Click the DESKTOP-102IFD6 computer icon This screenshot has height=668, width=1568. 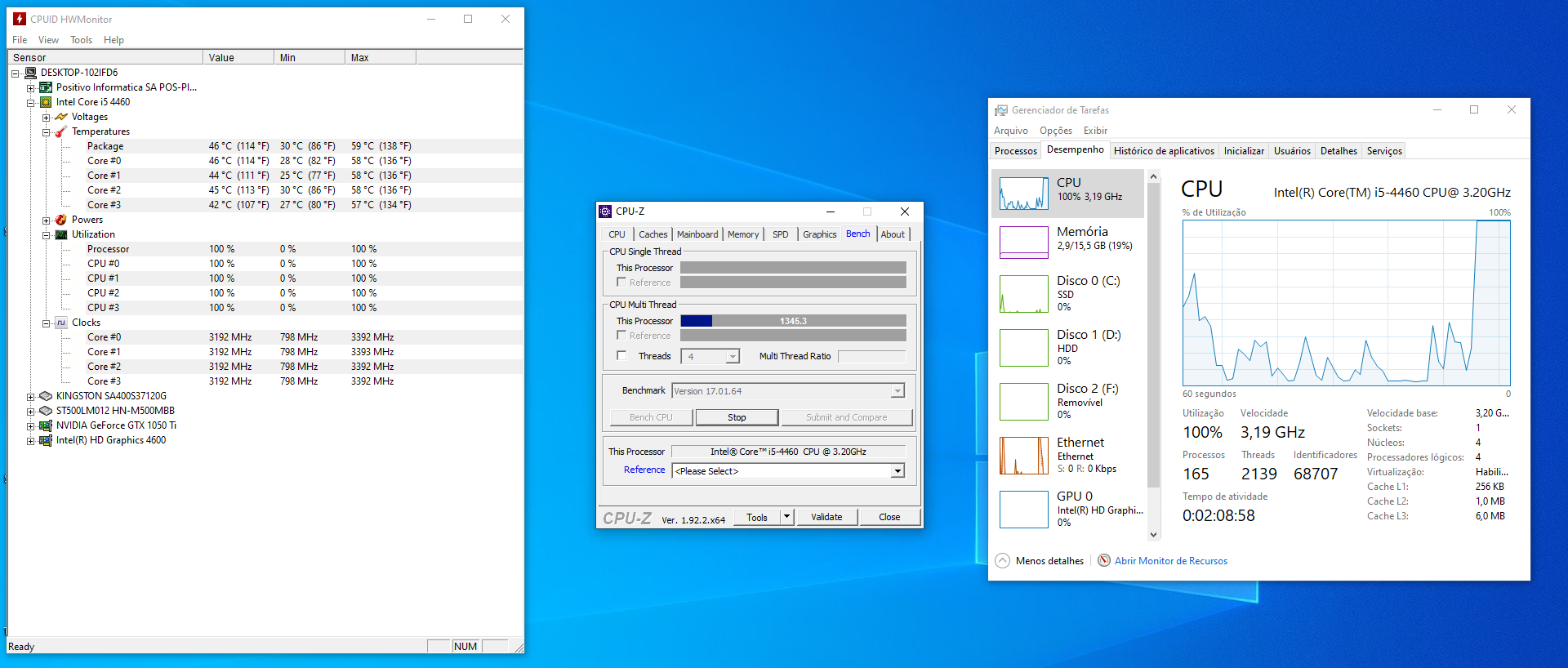coord(30,73)
